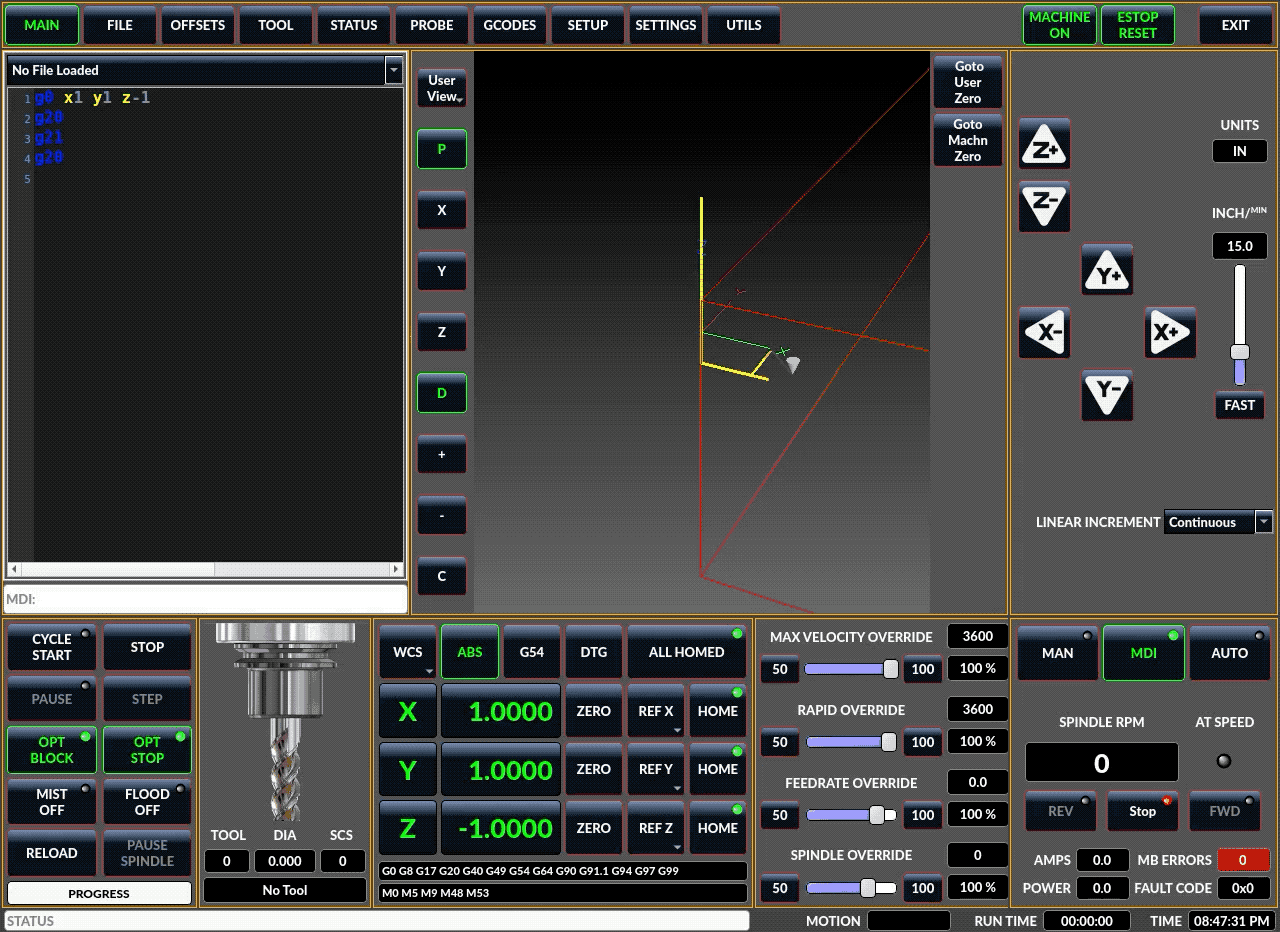The height and width of the screenshot is (932, 1280).
Task: Jog X axis positive with X+ arrow
Action: click(1170, 333)
